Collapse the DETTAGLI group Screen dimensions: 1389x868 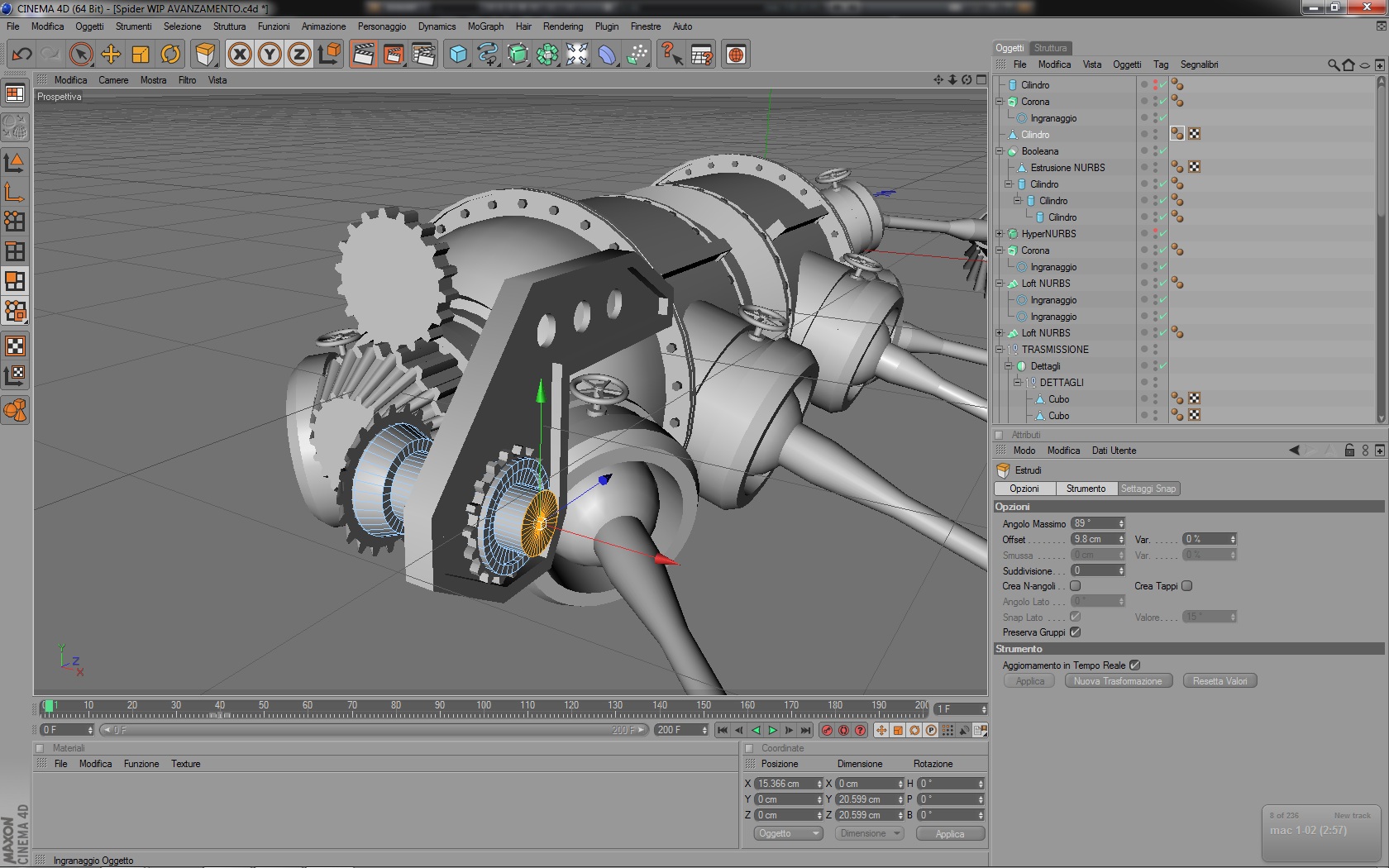(x=1018, y=383)
